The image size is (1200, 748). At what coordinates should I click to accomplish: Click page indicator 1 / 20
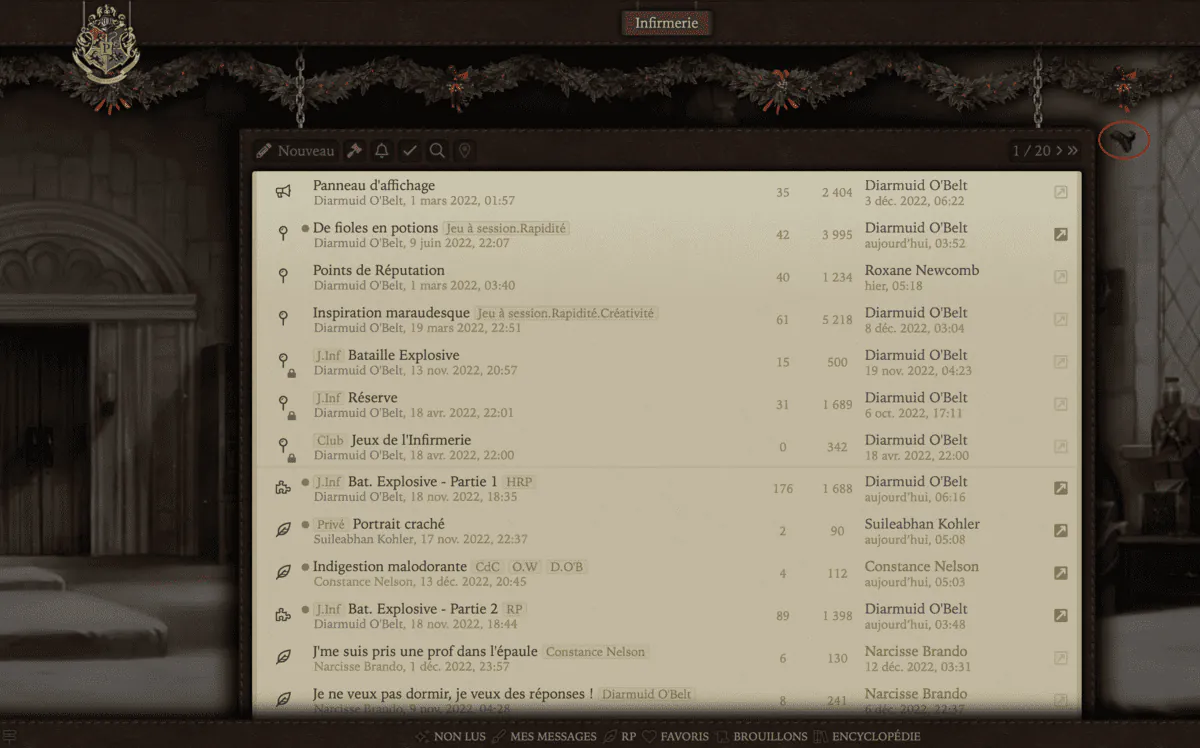click(1031, 151)
